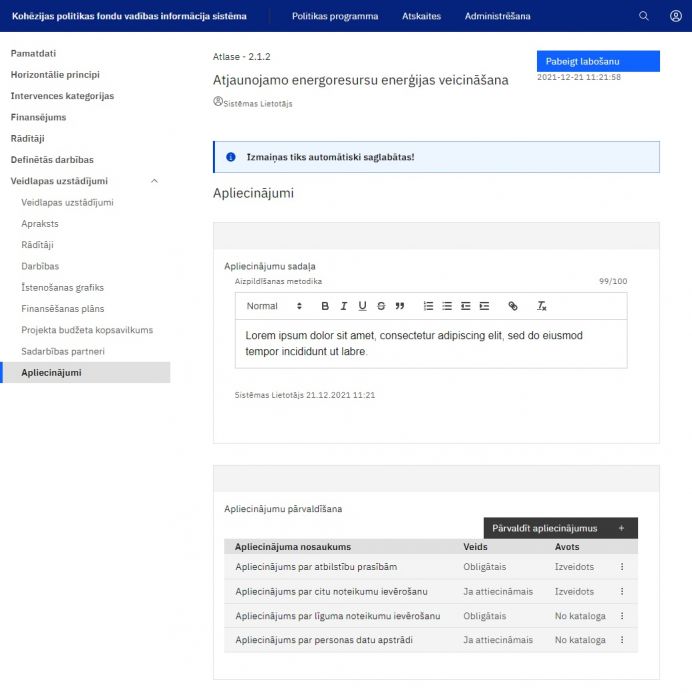Open user profile icon in header
Image resolution: width=692 pixels, height=693 pixels.
pos(676,16)
